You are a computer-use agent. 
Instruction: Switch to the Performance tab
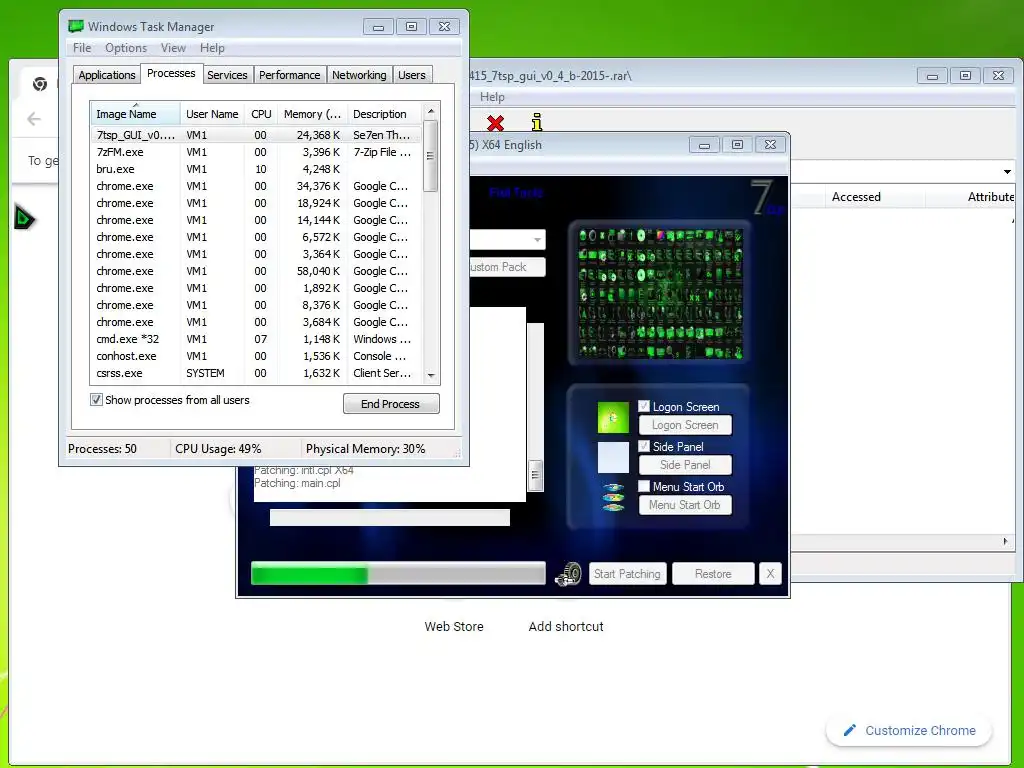(x=289, y=75)
